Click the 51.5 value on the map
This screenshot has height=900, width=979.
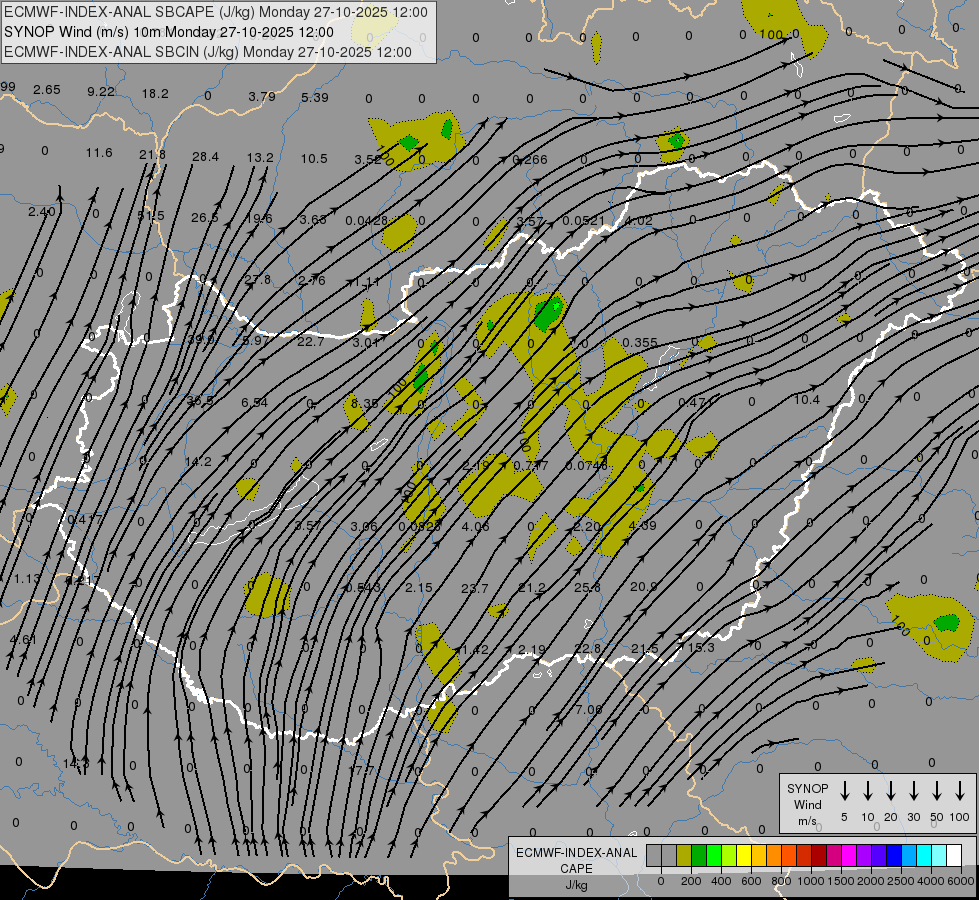(x=151, y=215)
